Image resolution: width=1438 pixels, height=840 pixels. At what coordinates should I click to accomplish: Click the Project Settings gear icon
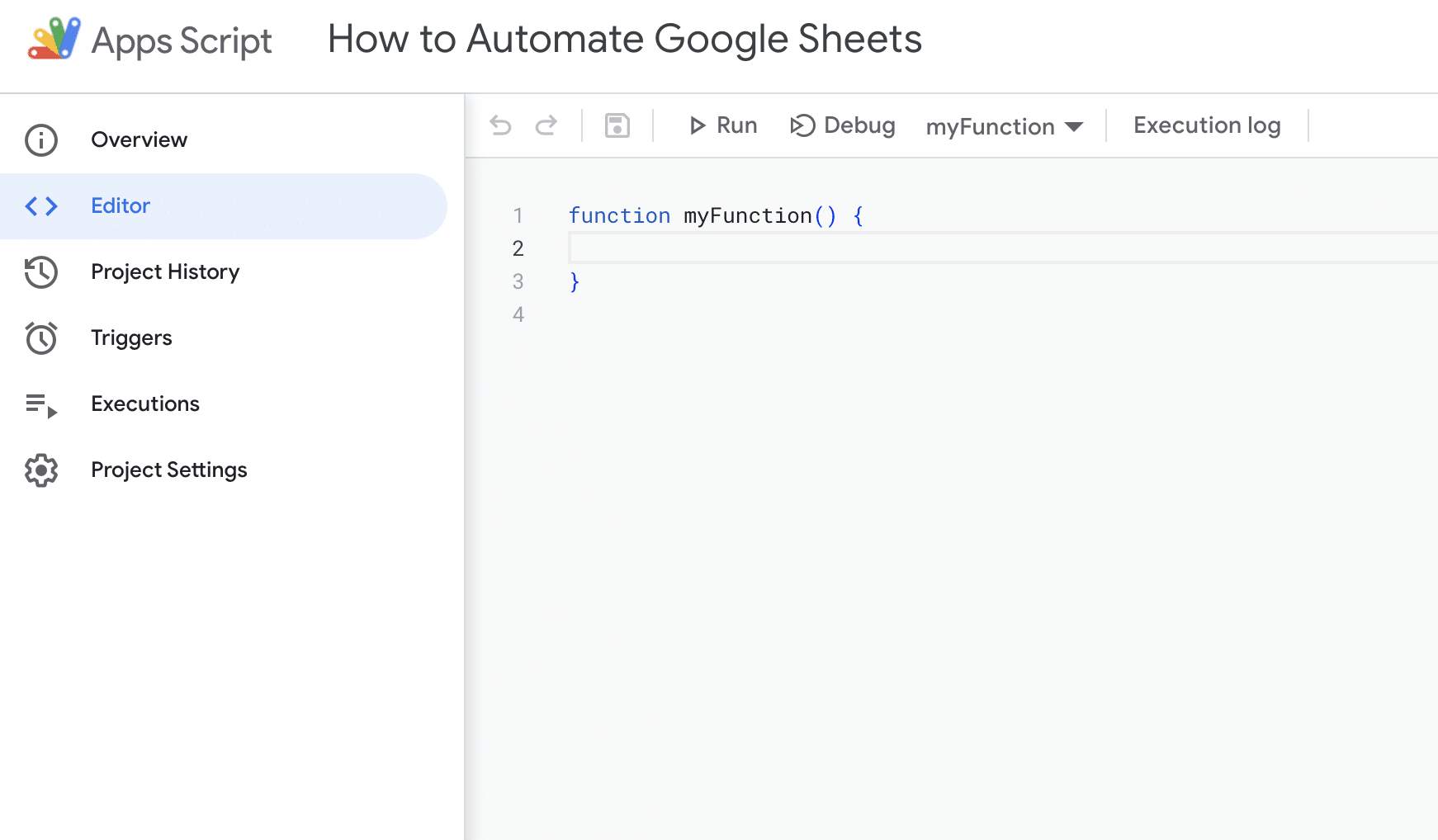click(x=41, y=470)
